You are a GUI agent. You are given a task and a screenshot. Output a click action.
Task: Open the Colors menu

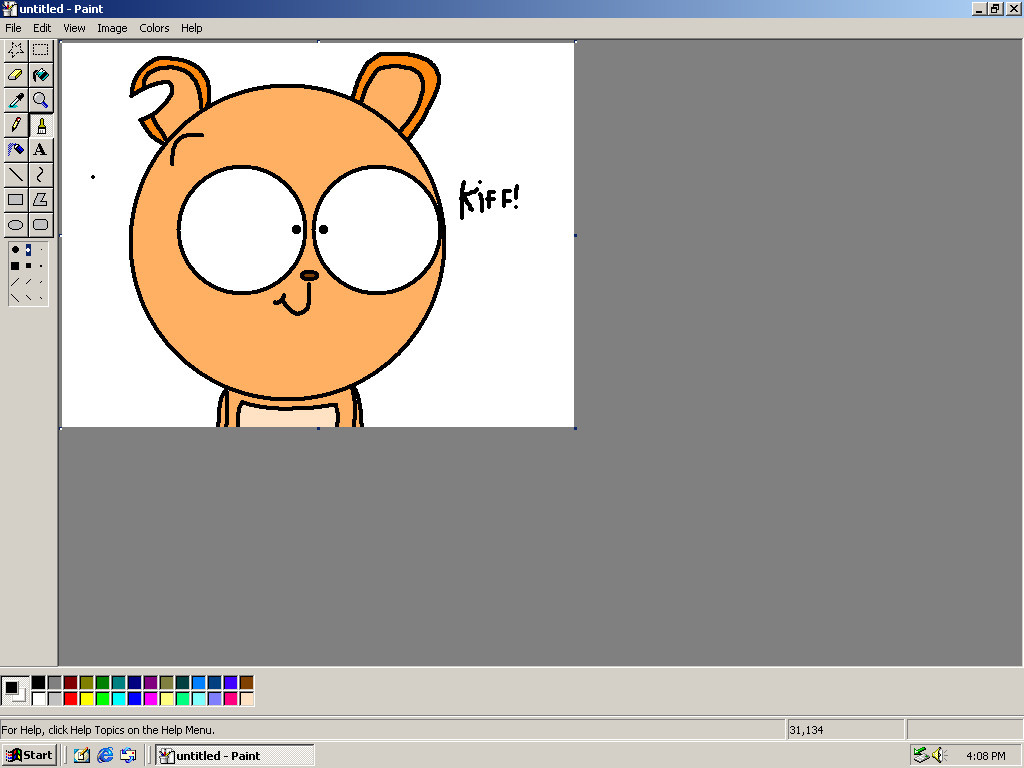154,28
